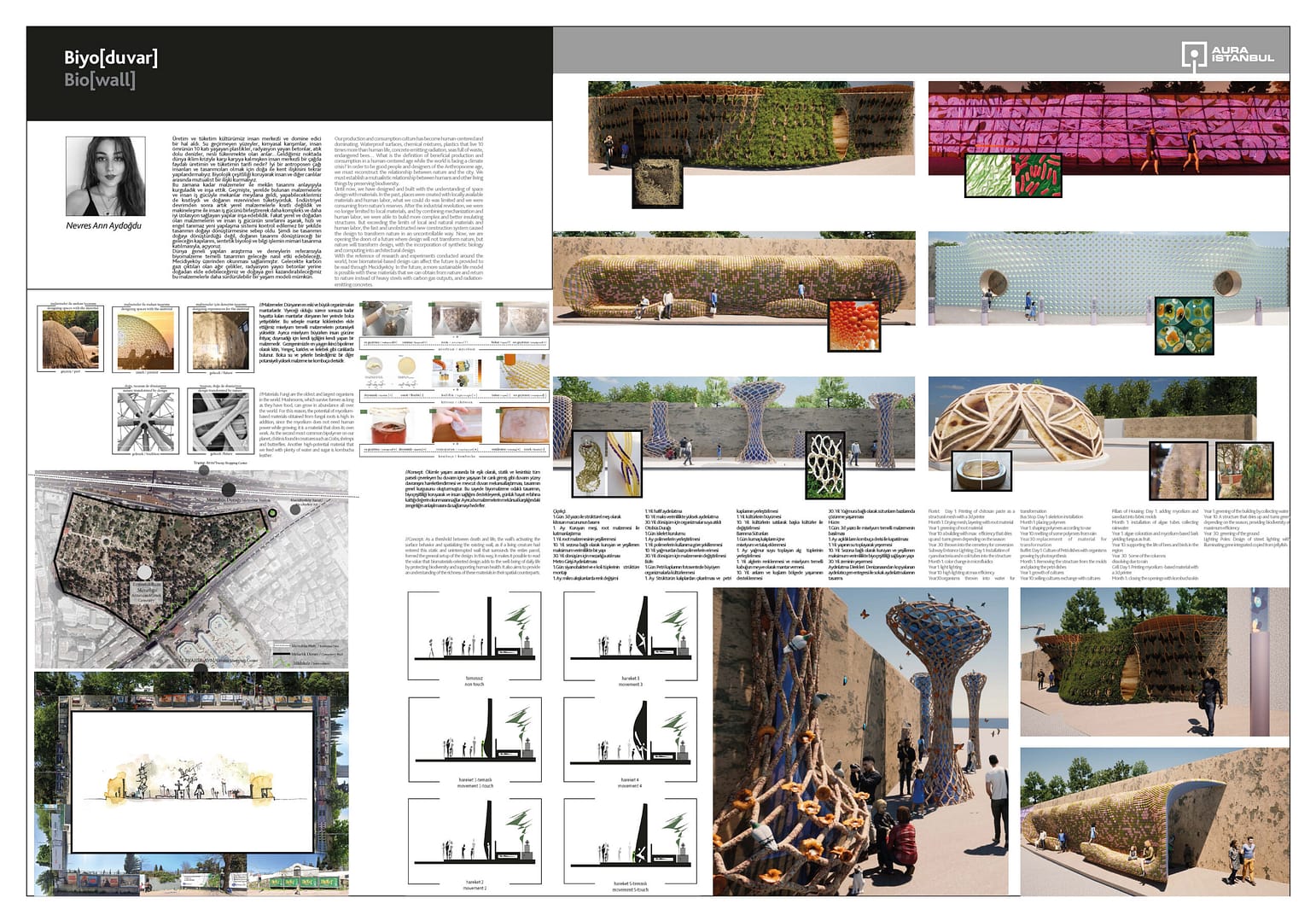Click the designer's black-and-white portrait photo
Screen dimensions: 1316x921
(x=105, y=176)
